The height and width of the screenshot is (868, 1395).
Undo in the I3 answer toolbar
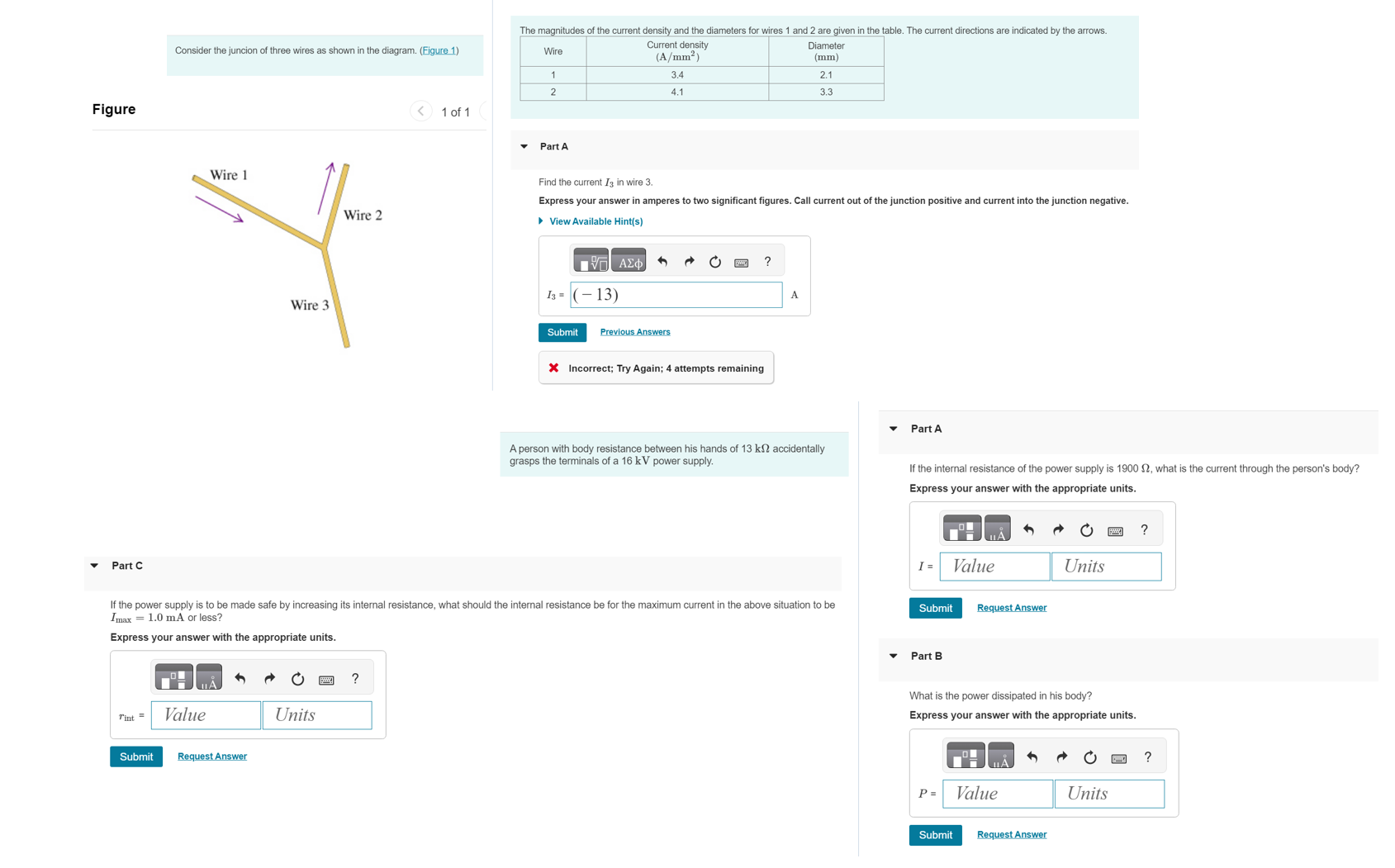(x=662, y=261)
